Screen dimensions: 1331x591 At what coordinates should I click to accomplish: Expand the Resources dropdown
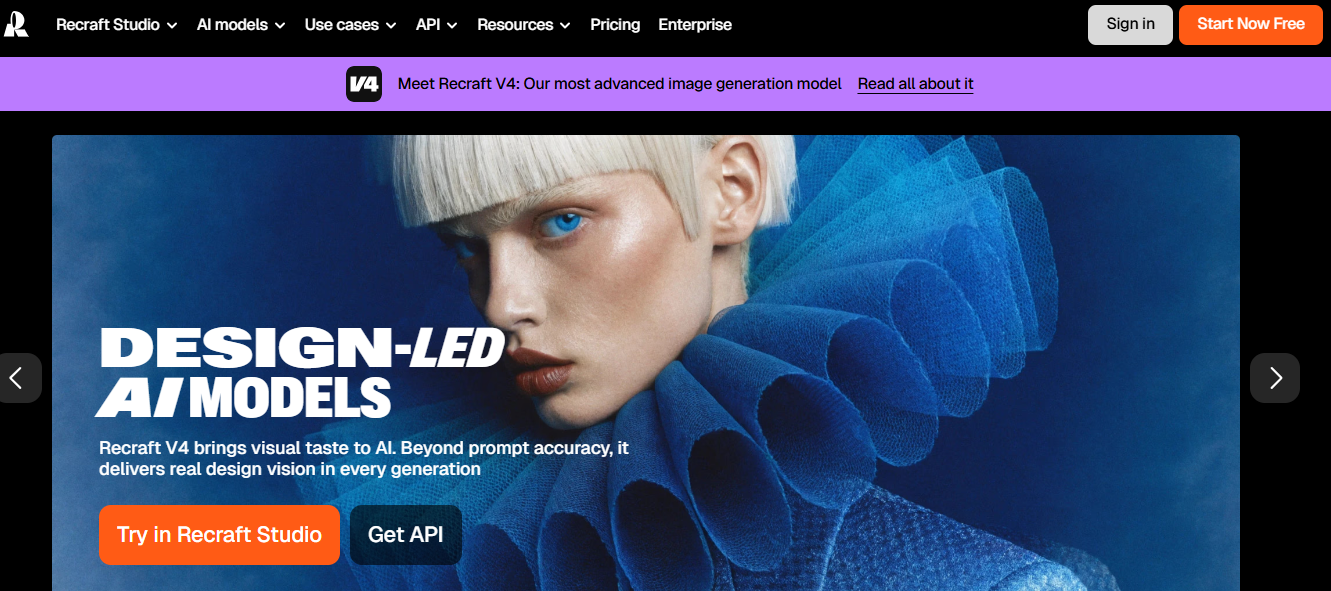[523, 24]
